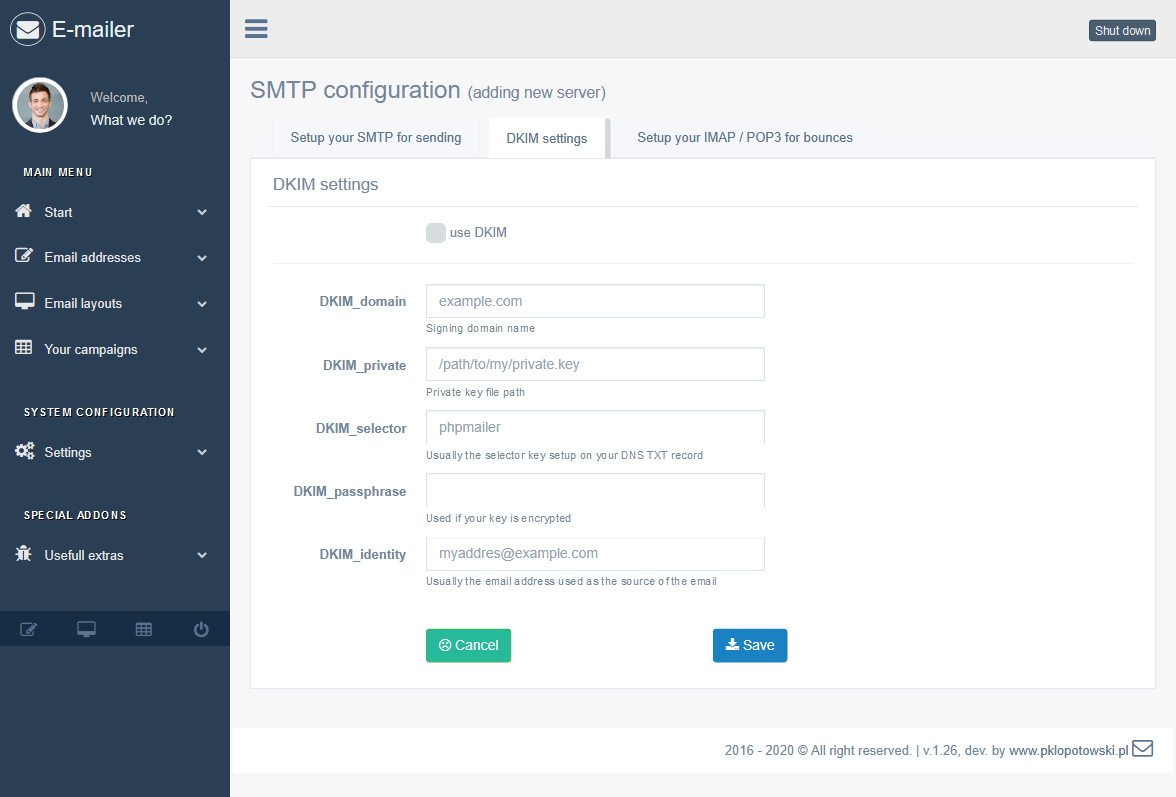Click the Private key file path hint
This screenshot has height=797, width=1176.
(x=476, y=392)
